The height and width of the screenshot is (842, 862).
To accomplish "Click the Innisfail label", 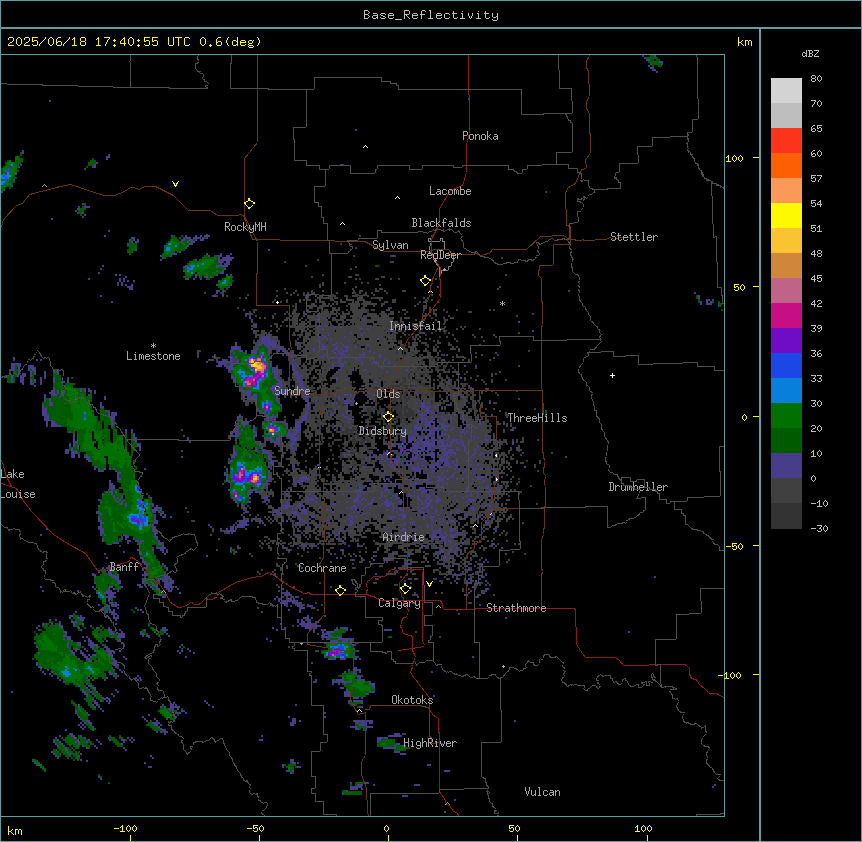I will tap(415, 326).
